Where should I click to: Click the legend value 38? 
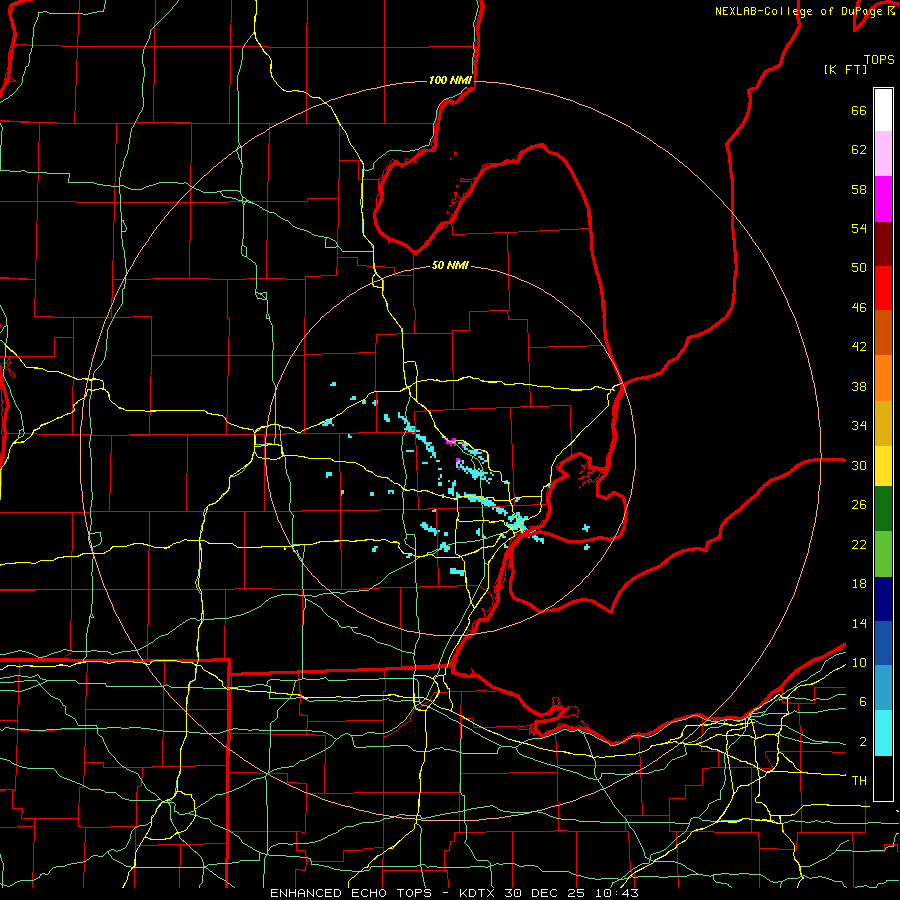coord(859,386)
